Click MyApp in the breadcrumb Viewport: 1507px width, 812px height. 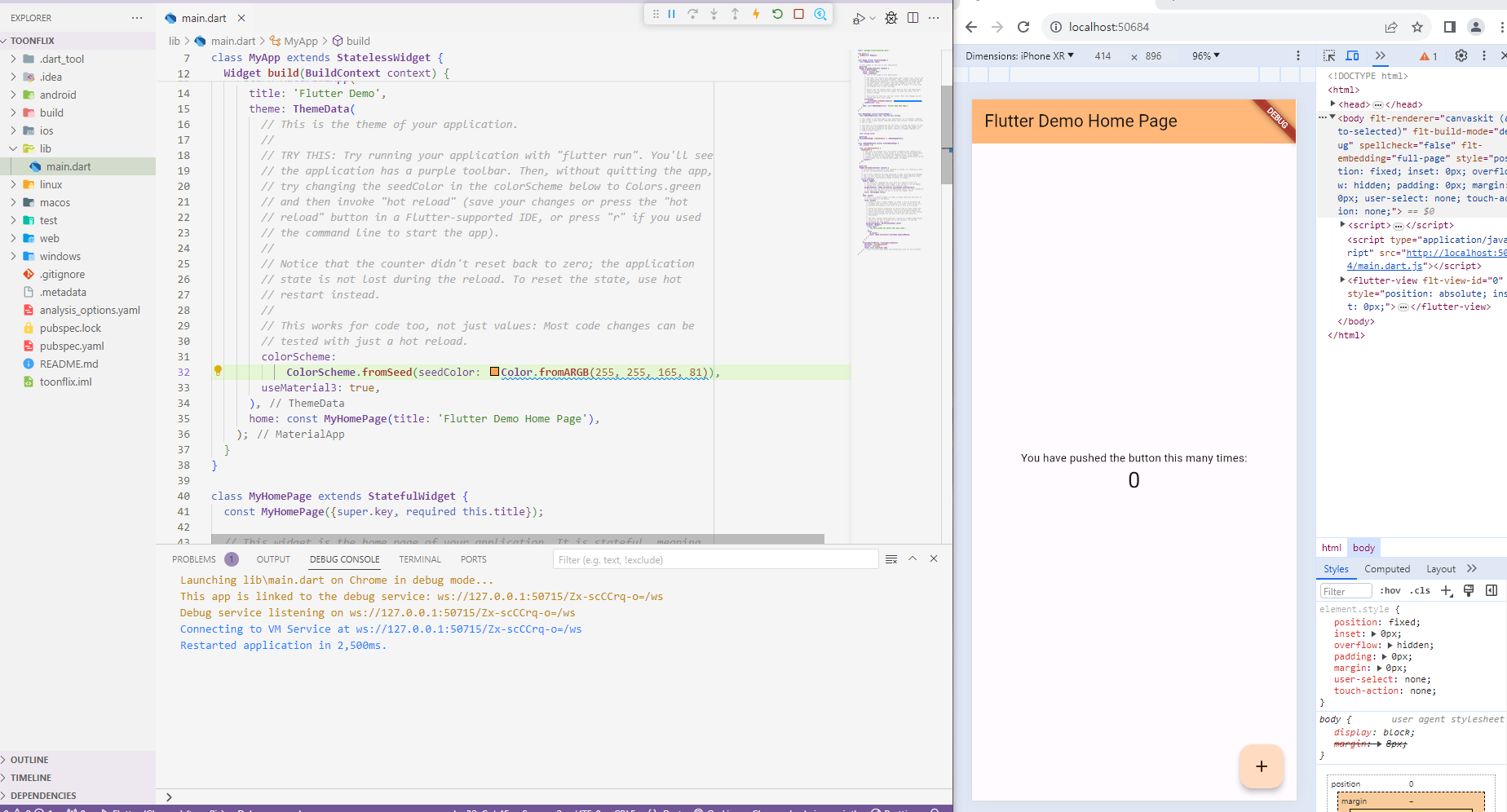click(x=301, y=41)
